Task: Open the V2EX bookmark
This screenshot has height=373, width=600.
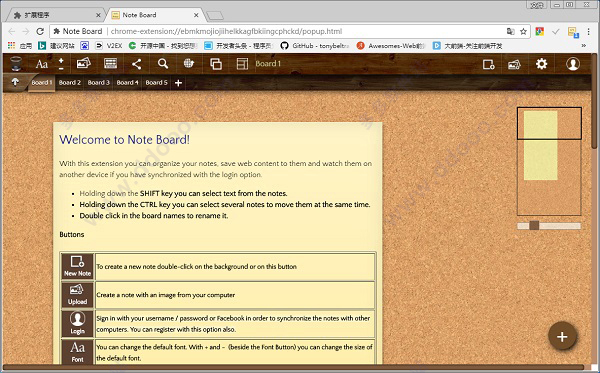Action: click(109, 46)
